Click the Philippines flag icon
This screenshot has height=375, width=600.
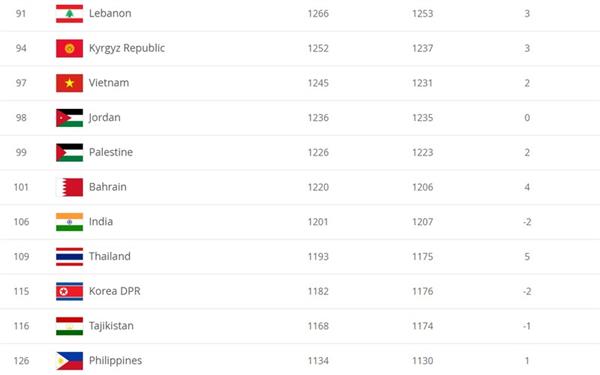(69, 361)
